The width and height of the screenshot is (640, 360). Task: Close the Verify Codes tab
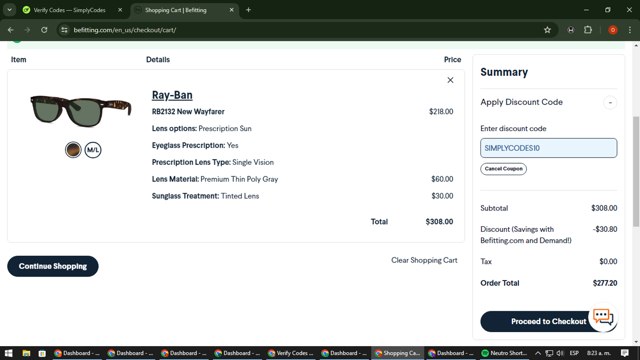pos(120,10)
